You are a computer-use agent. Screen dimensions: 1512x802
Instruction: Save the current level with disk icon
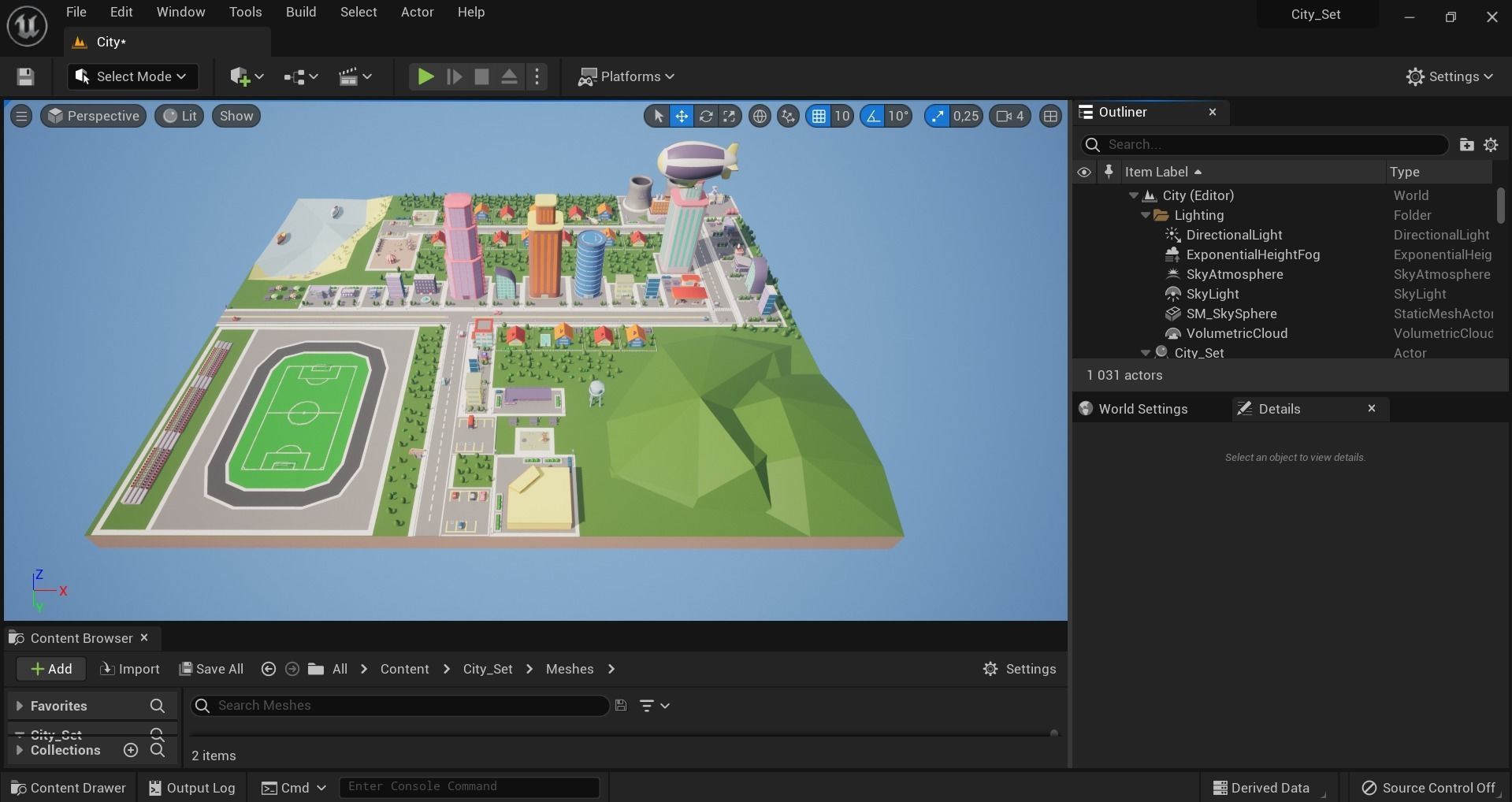click(x=25, y=76)
